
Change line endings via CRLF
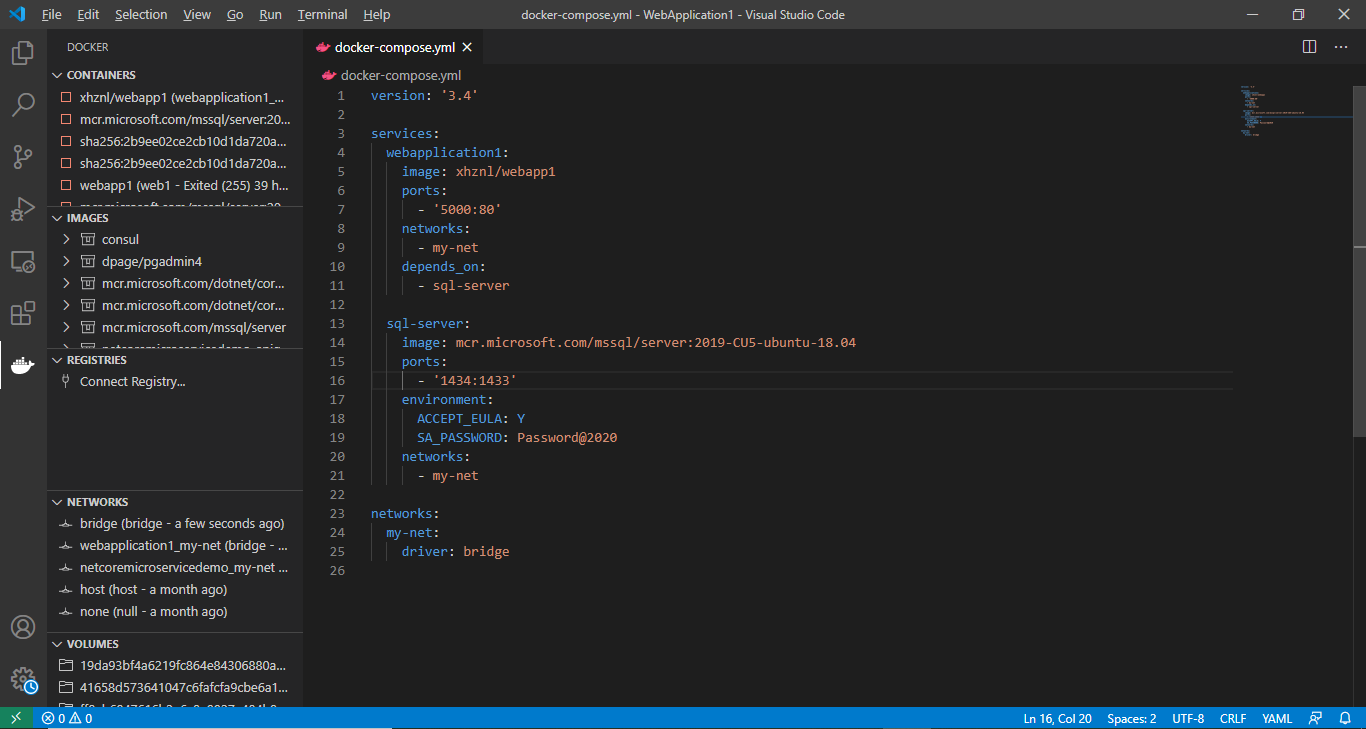click(1233, 718)
